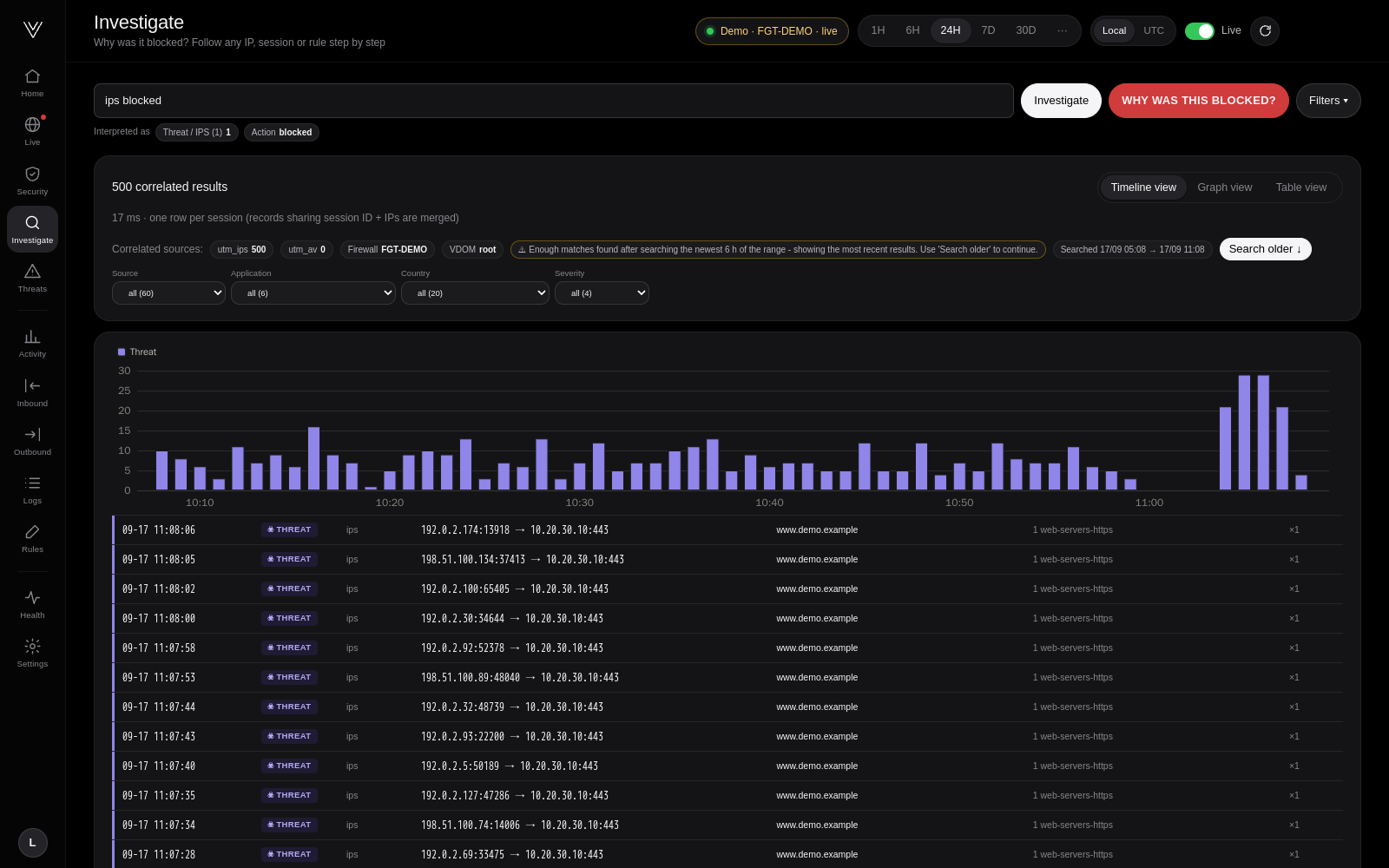
Task: Click the Search older button
Action: tap(1265, 249)
